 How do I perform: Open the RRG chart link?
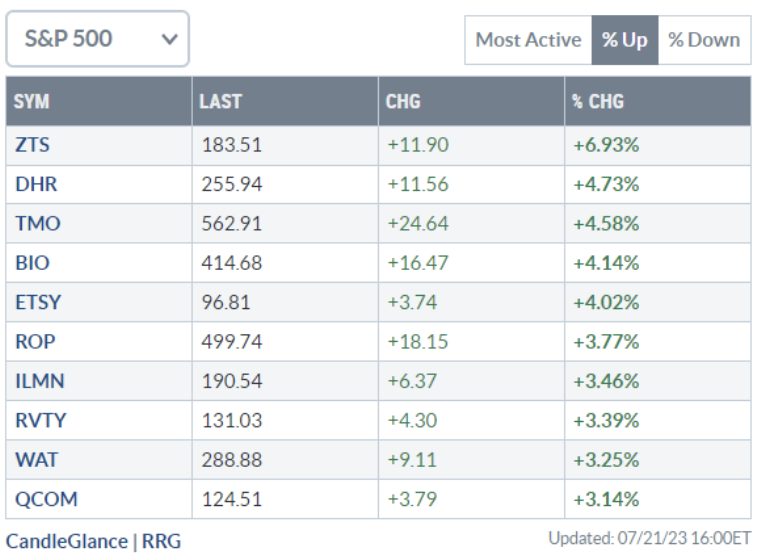160,542
